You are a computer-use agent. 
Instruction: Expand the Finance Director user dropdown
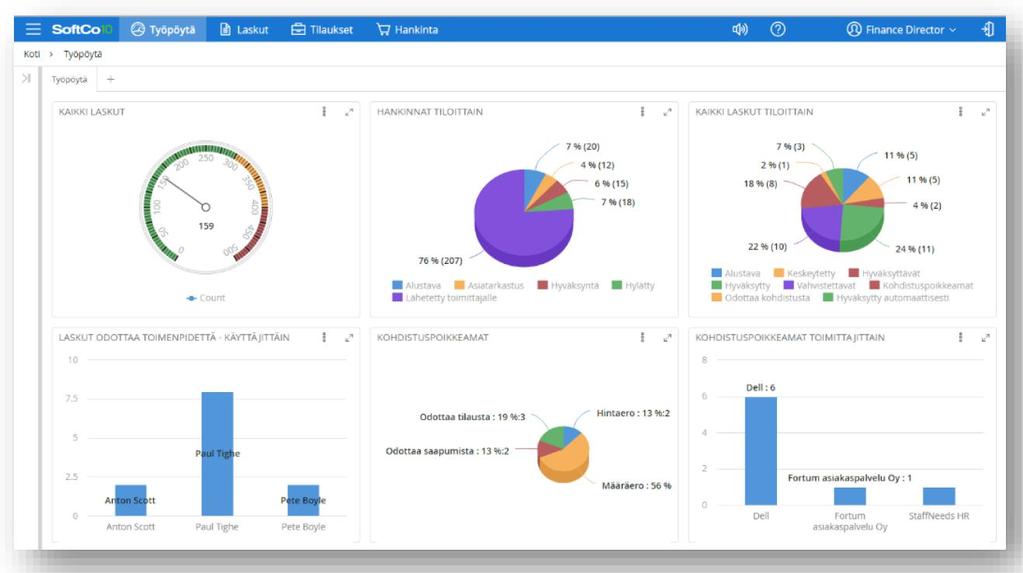point(901,29)
